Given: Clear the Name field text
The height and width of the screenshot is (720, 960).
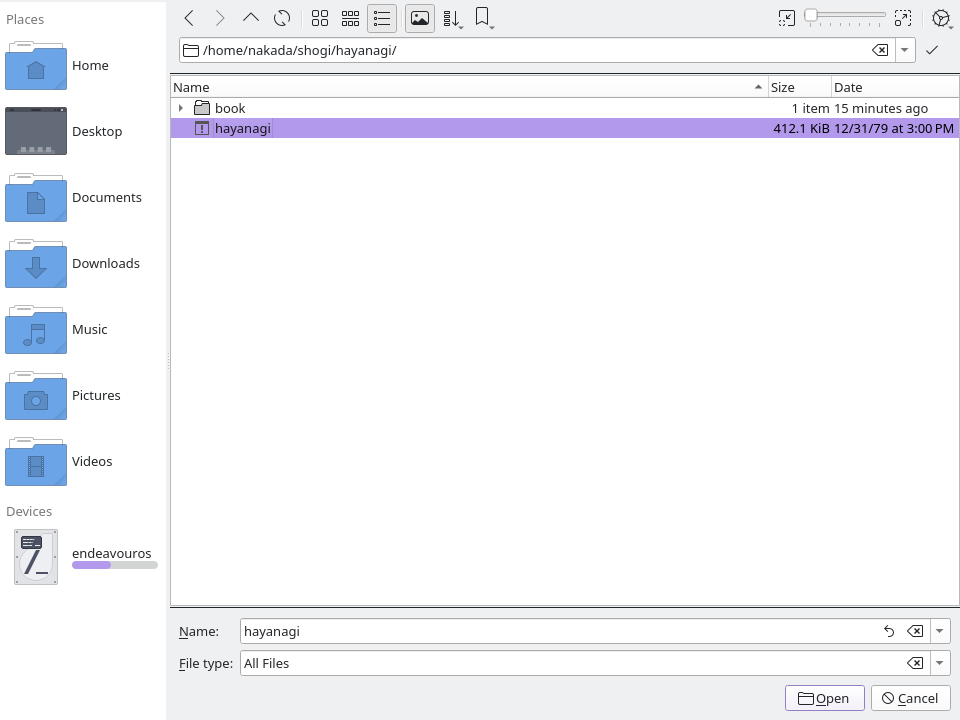Looking at the screenshot, I should click(x=915, y=631).
